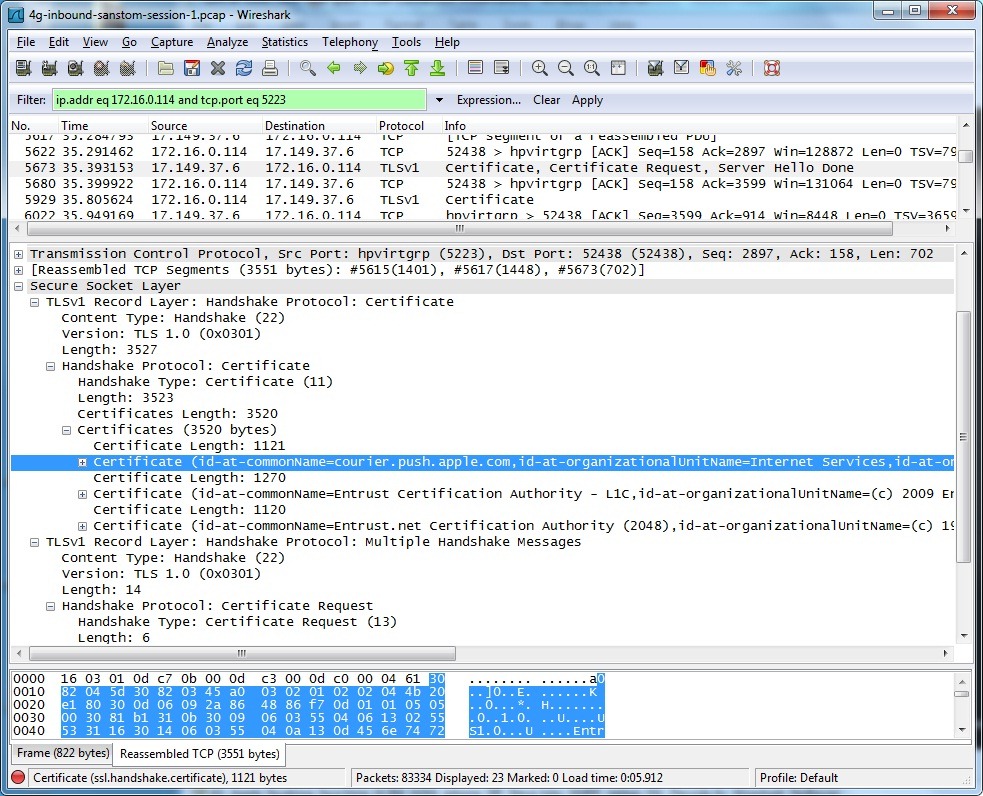Open a capture file folder icon
The width and height of the screenshot is (983, 796).
click(166, 68)
